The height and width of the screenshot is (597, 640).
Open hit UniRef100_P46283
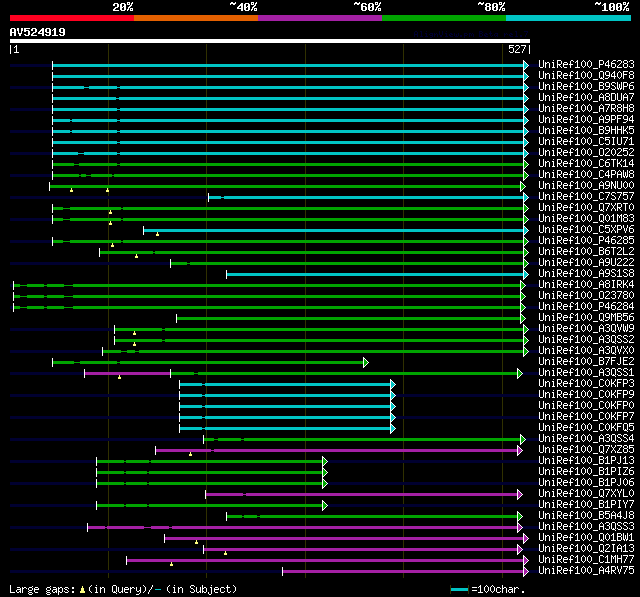click(586, 64)
